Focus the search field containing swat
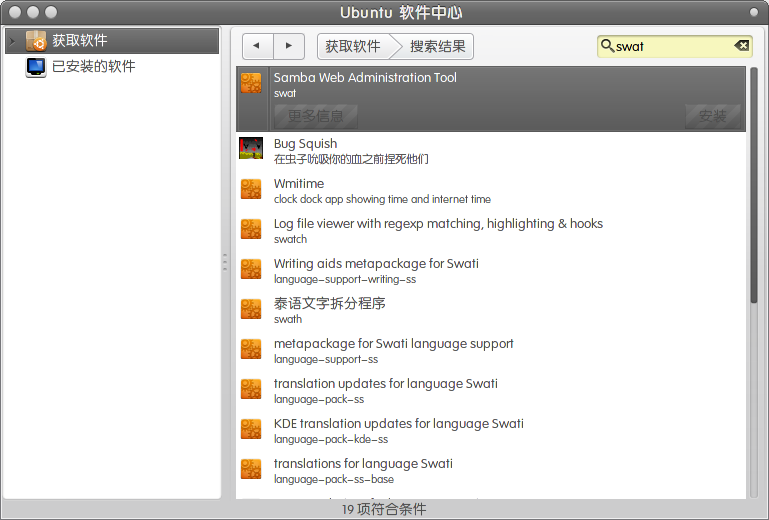The height and width of the screenshot is (520, 769). click(674, 47)
